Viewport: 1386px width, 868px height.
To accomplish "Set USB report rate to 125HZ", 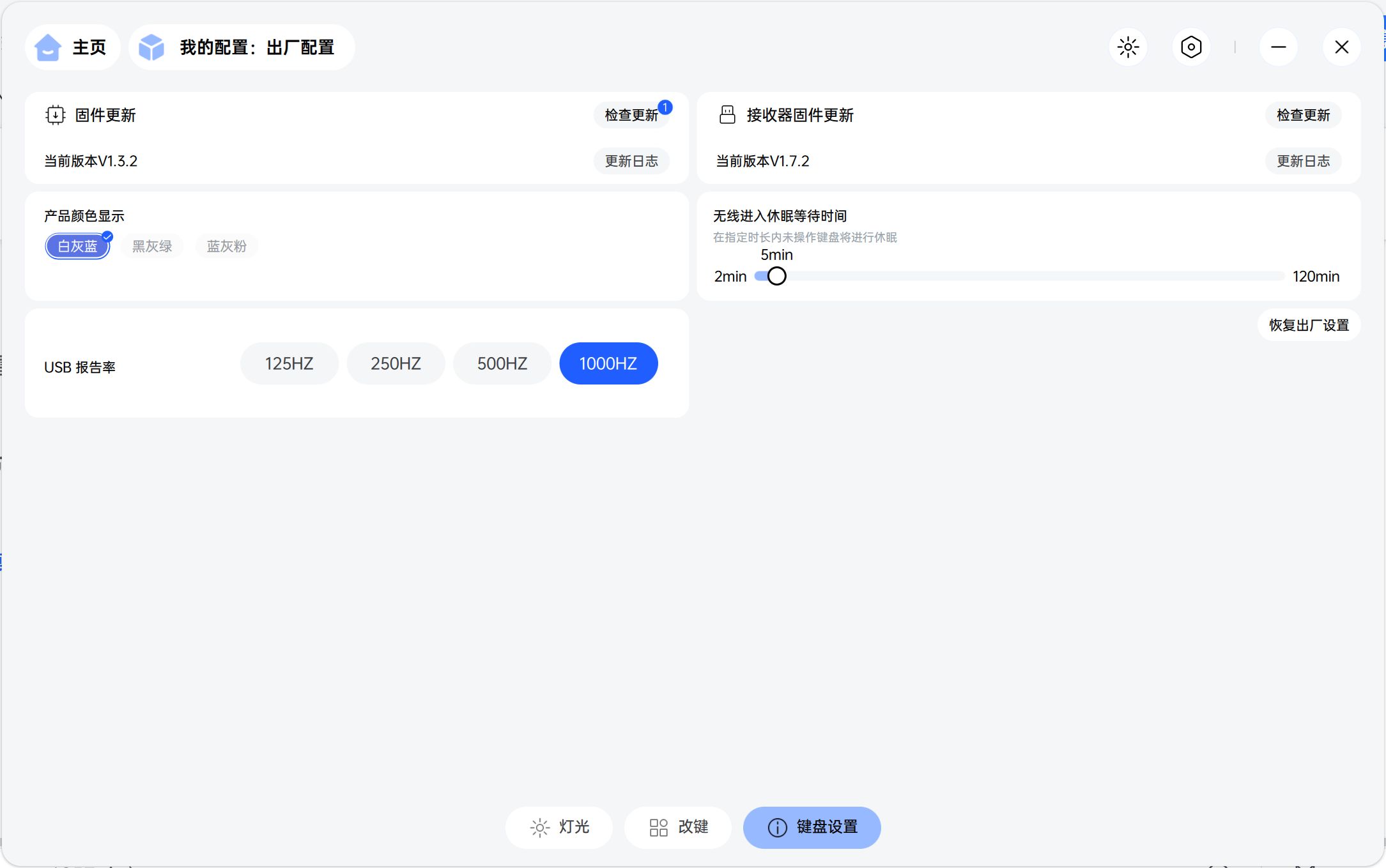I will coord(289,363).
